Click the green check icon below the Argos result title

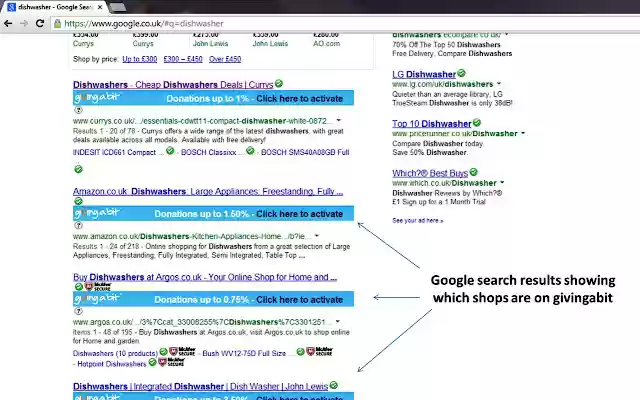tap(79, 287)
